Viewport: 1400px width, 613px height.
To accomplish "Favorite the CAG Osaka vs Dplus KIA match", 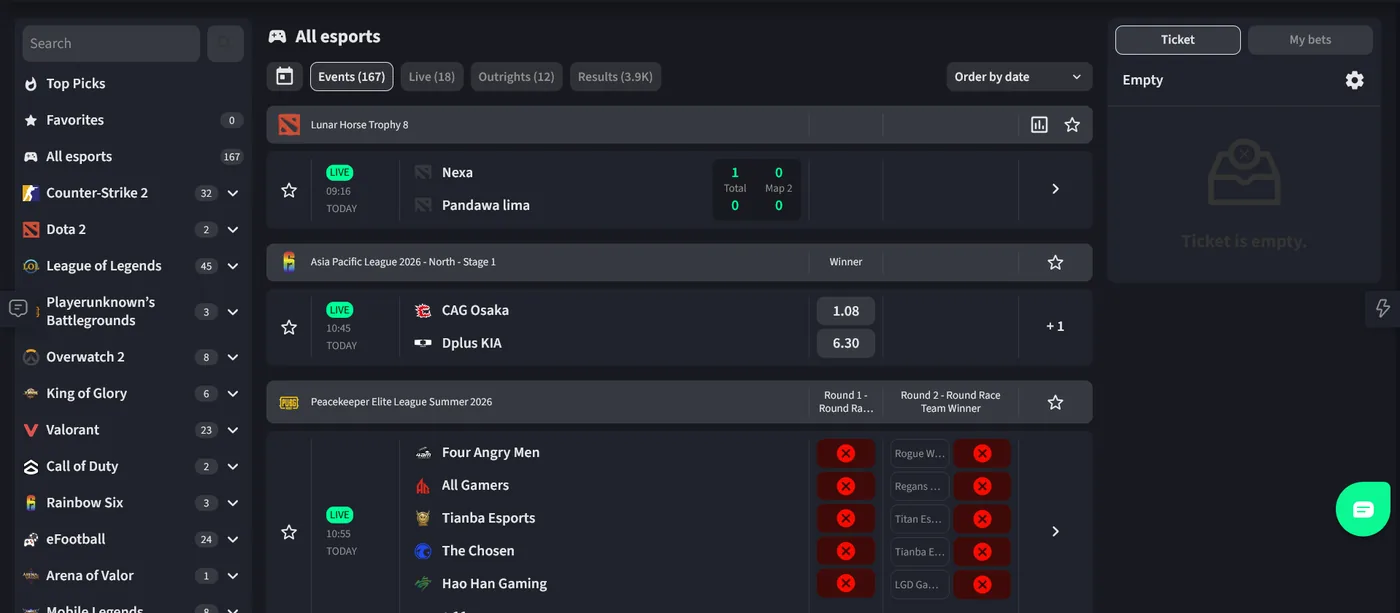I will point(289,327).
